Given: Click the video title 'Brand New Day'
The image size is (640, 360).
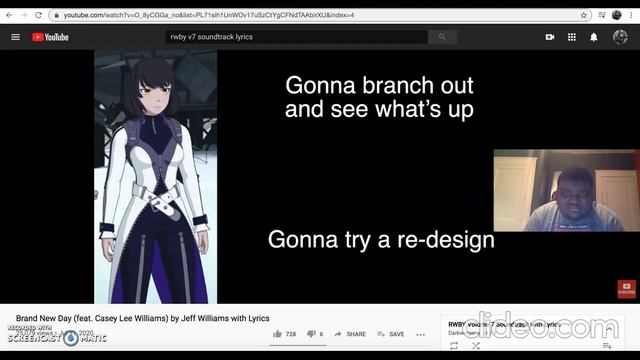Looking at the screenshot, I should pos(142,318).
